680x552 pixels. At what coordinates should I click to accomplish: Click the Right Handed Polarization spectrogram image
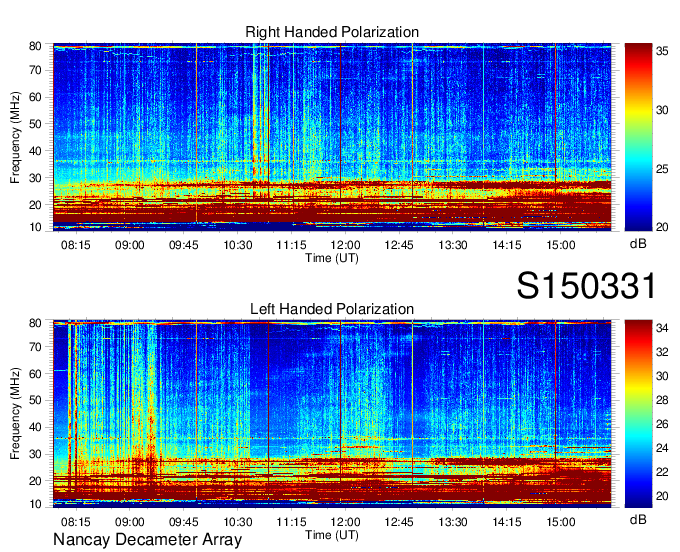[x=332, y=137]
